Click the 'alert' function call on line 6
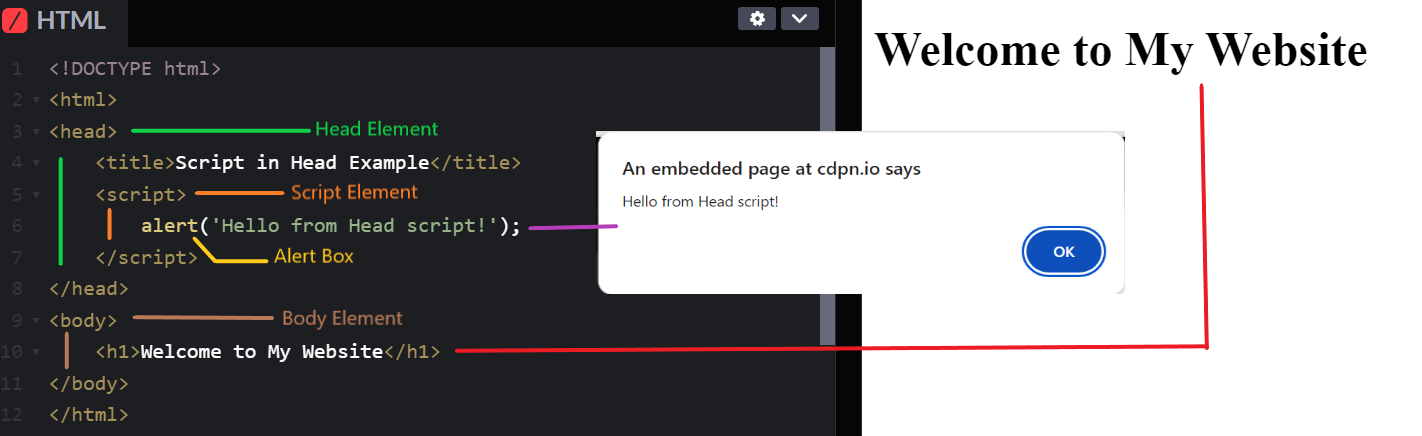1422x436 pixels. (x=169, y=226)
